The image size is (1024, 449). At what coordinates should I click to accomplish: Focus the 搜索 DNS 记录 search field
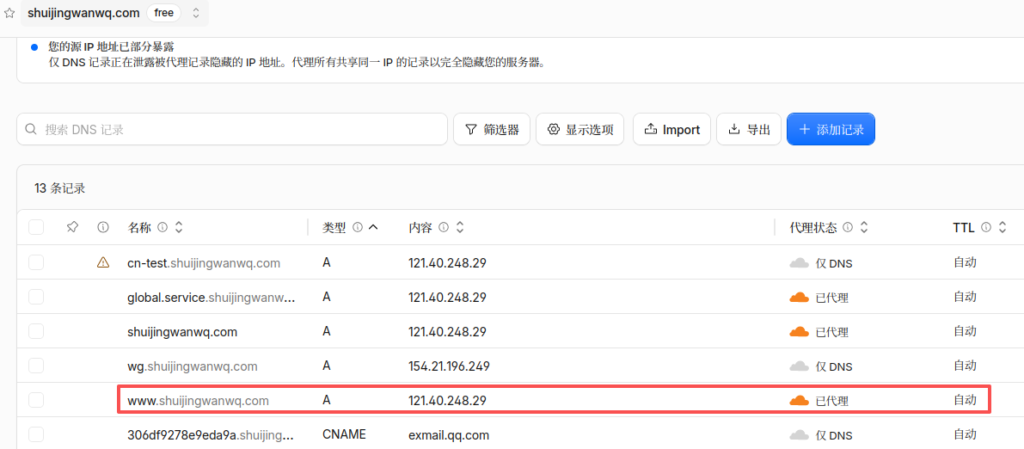232,129
